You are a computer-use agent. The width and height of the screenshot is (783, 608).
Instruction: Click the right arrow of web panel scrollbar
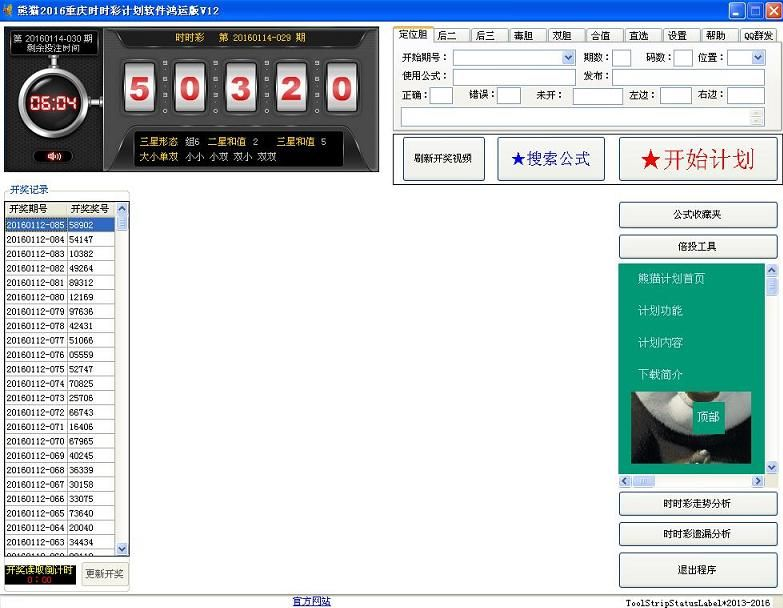point(757,481)
